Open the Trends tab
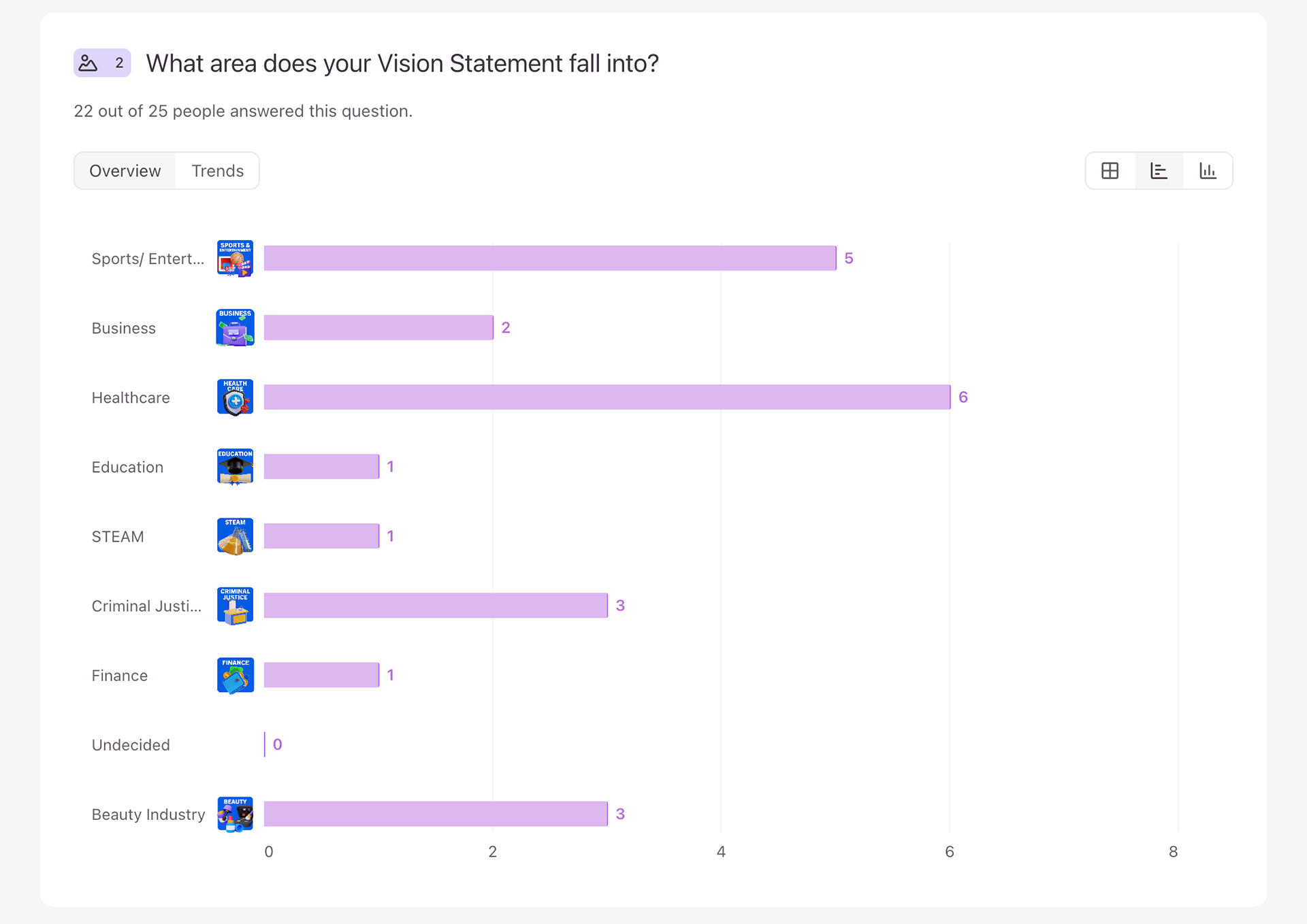The image size is (1307, 924). point(217,171)
